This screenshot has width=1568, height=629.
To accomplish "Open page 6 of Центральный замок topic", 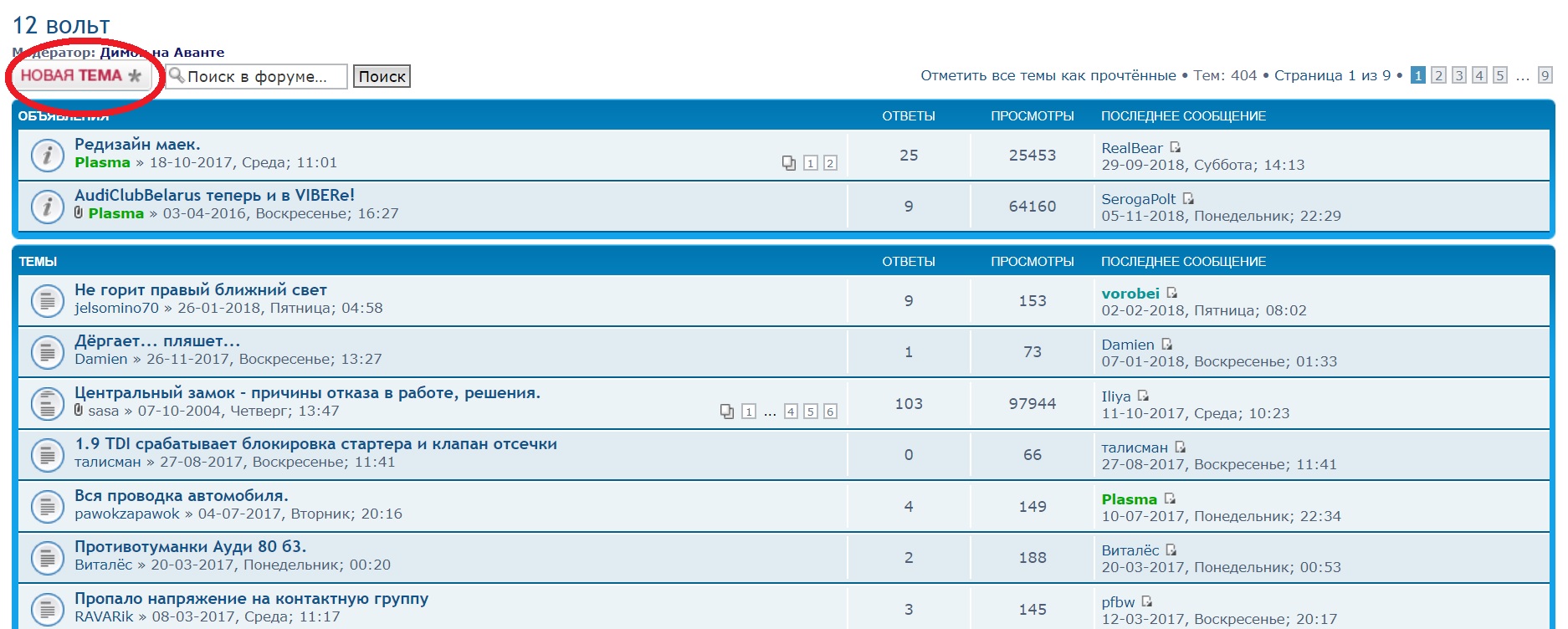I will (x=830, y=412).
